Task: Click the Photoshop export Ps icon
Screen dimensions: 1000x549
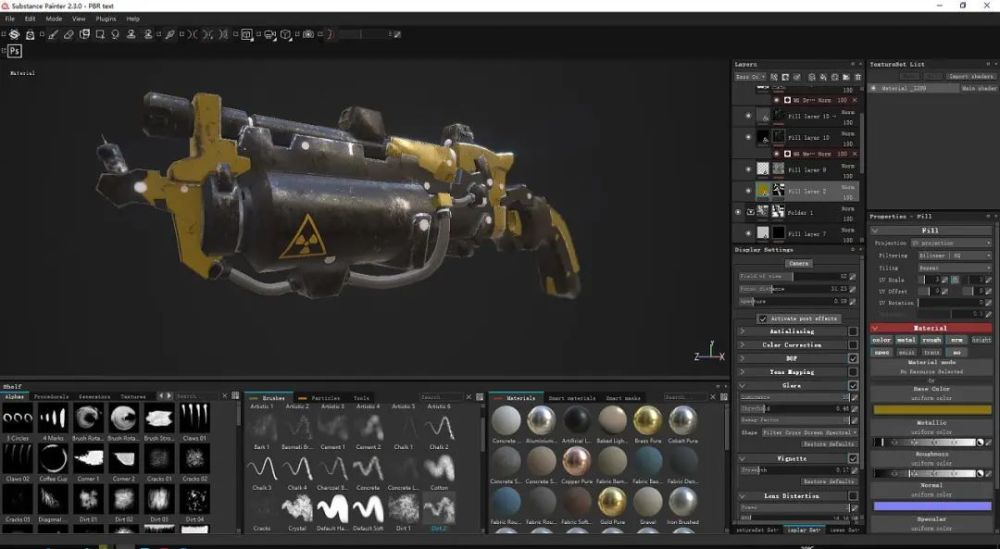Action: pos(15,50)
